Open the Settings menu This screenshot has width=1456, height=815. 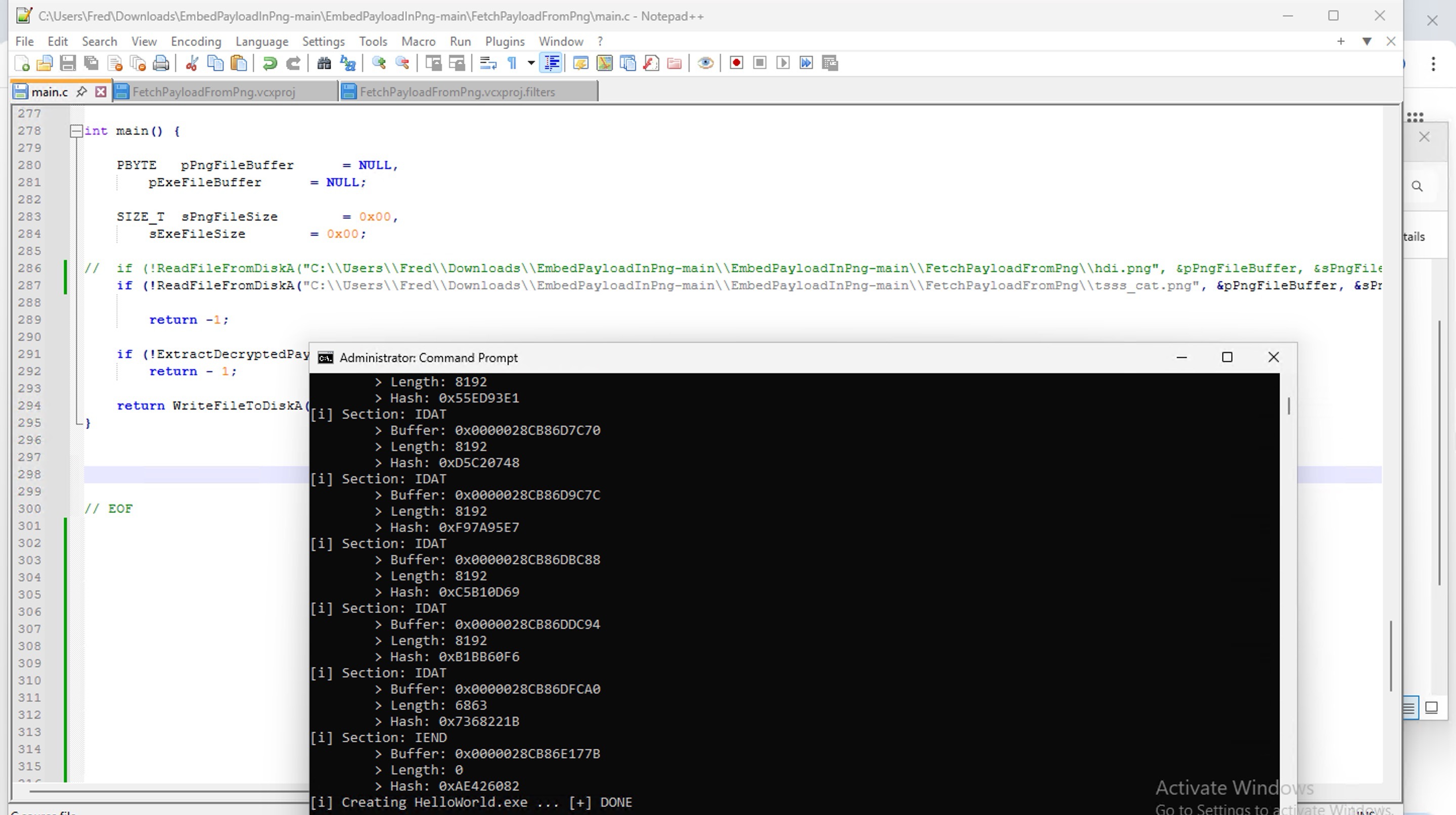pyautogui.click(x=324, y=41)
